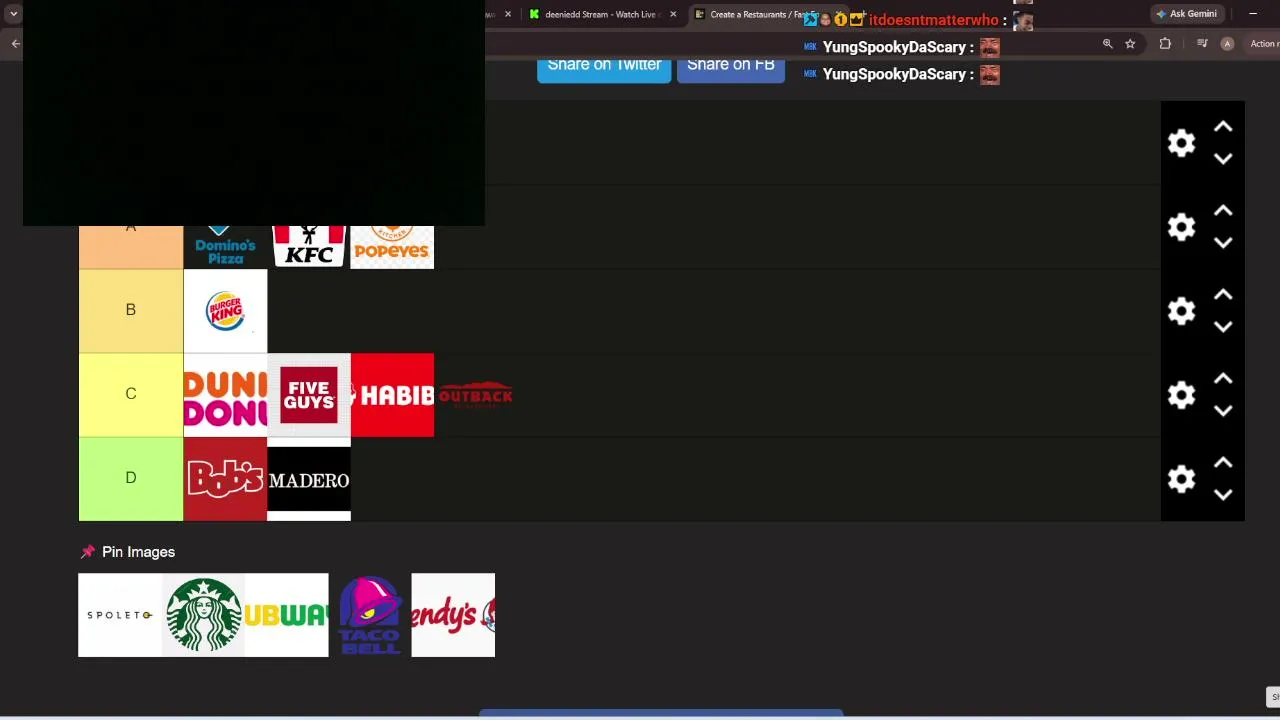
Task: Move tier B row down
Action: [x=1223, y=327]
